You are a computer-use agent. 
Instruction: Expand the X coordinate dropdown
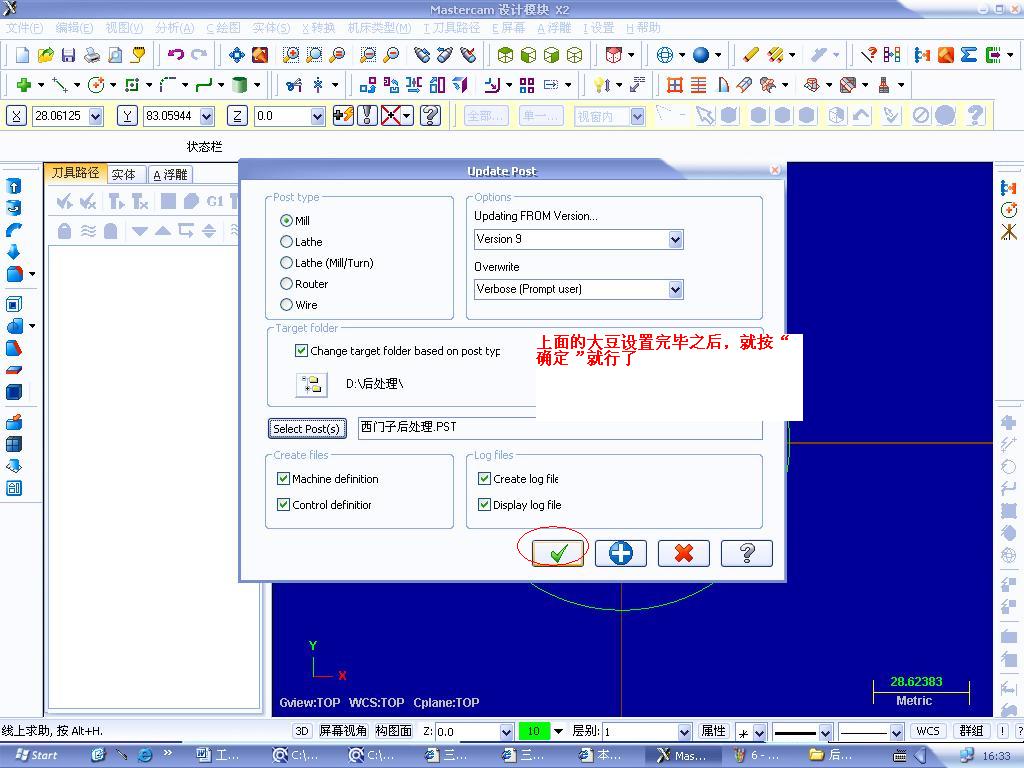coord(96,117)
